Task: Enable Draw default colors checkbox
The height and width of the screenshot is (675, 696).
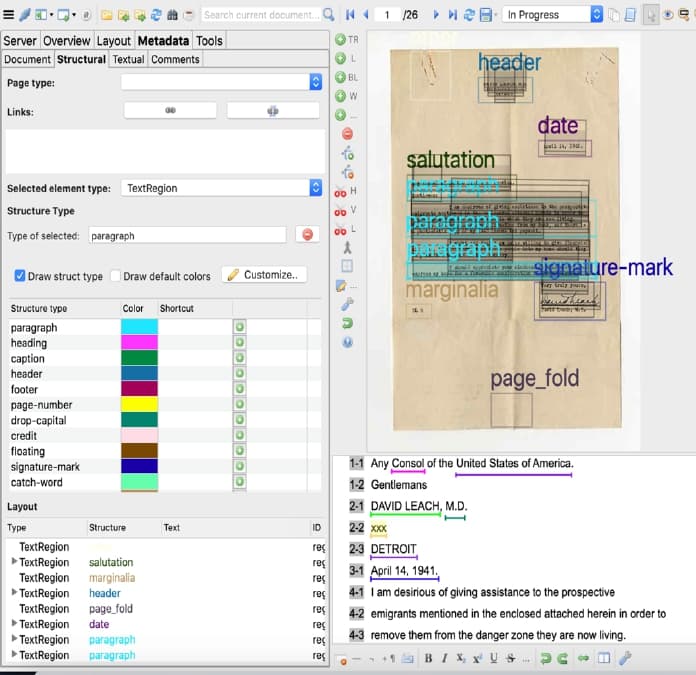Action: [x=115, y=276]
